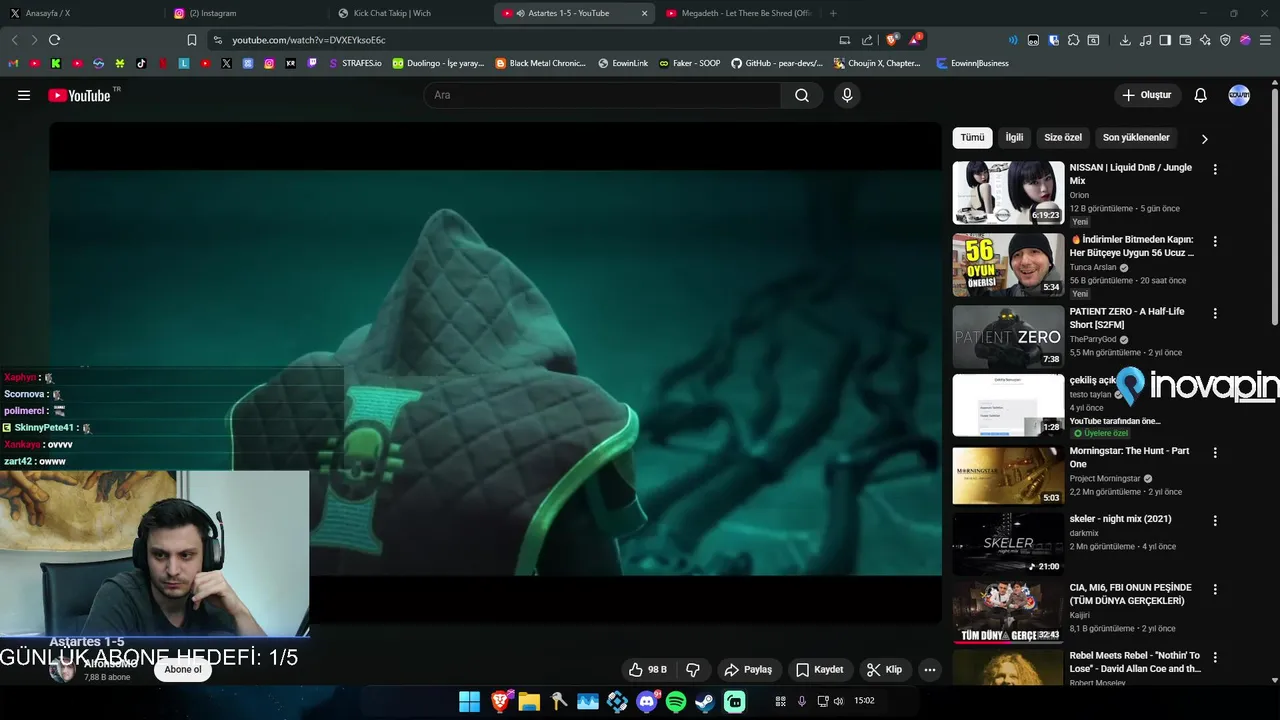Select the Size özel filter chip

coord(1063,138)
